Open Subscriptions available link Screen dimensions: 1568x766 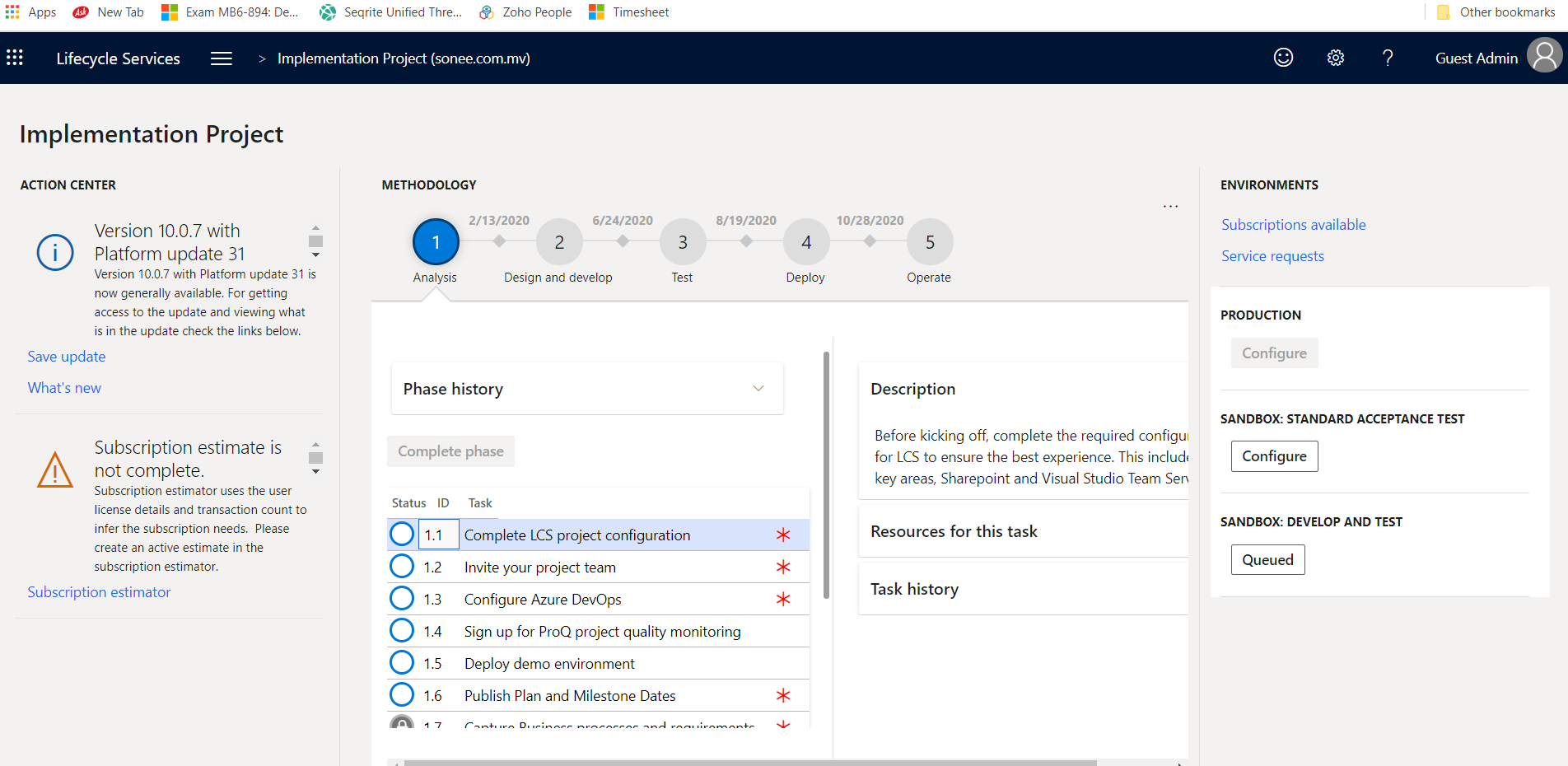pos(1293,225)
